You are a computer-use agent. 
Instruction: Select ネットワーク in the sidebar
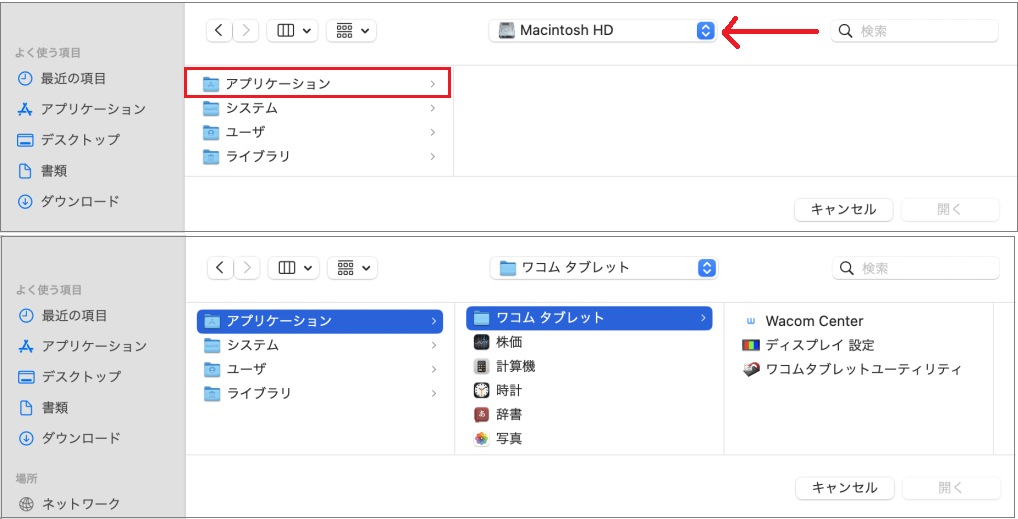pyautogui.click(x=69, y=504)
